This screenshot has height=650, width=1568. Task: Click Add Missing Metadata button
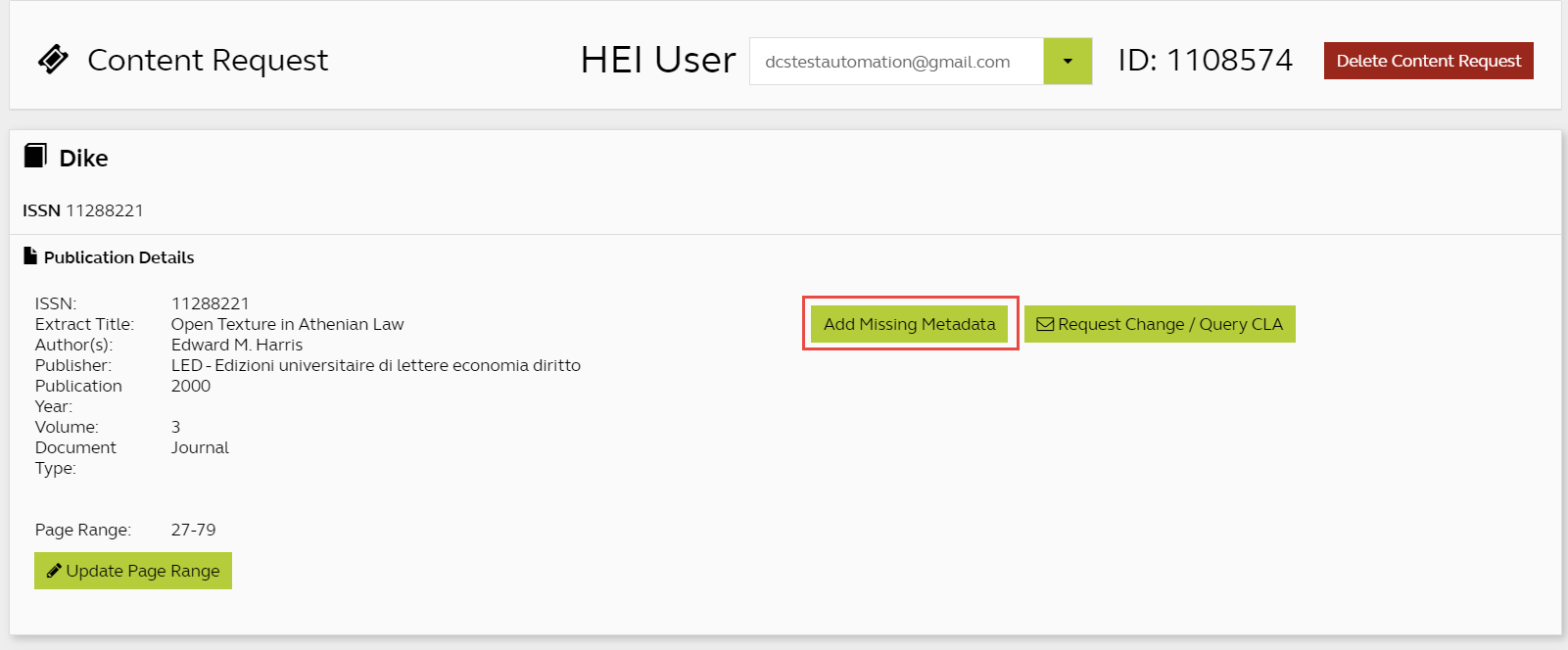coord(909,324)
